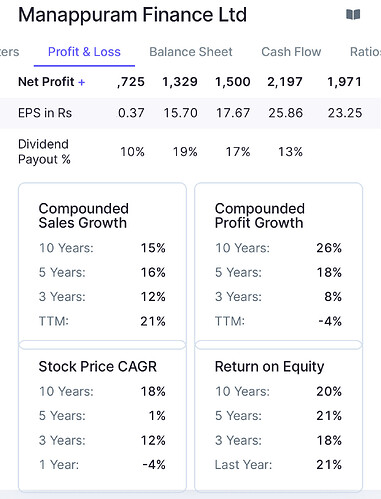Open the Cash Flow tab
The image size is (381, 499).
291,52
